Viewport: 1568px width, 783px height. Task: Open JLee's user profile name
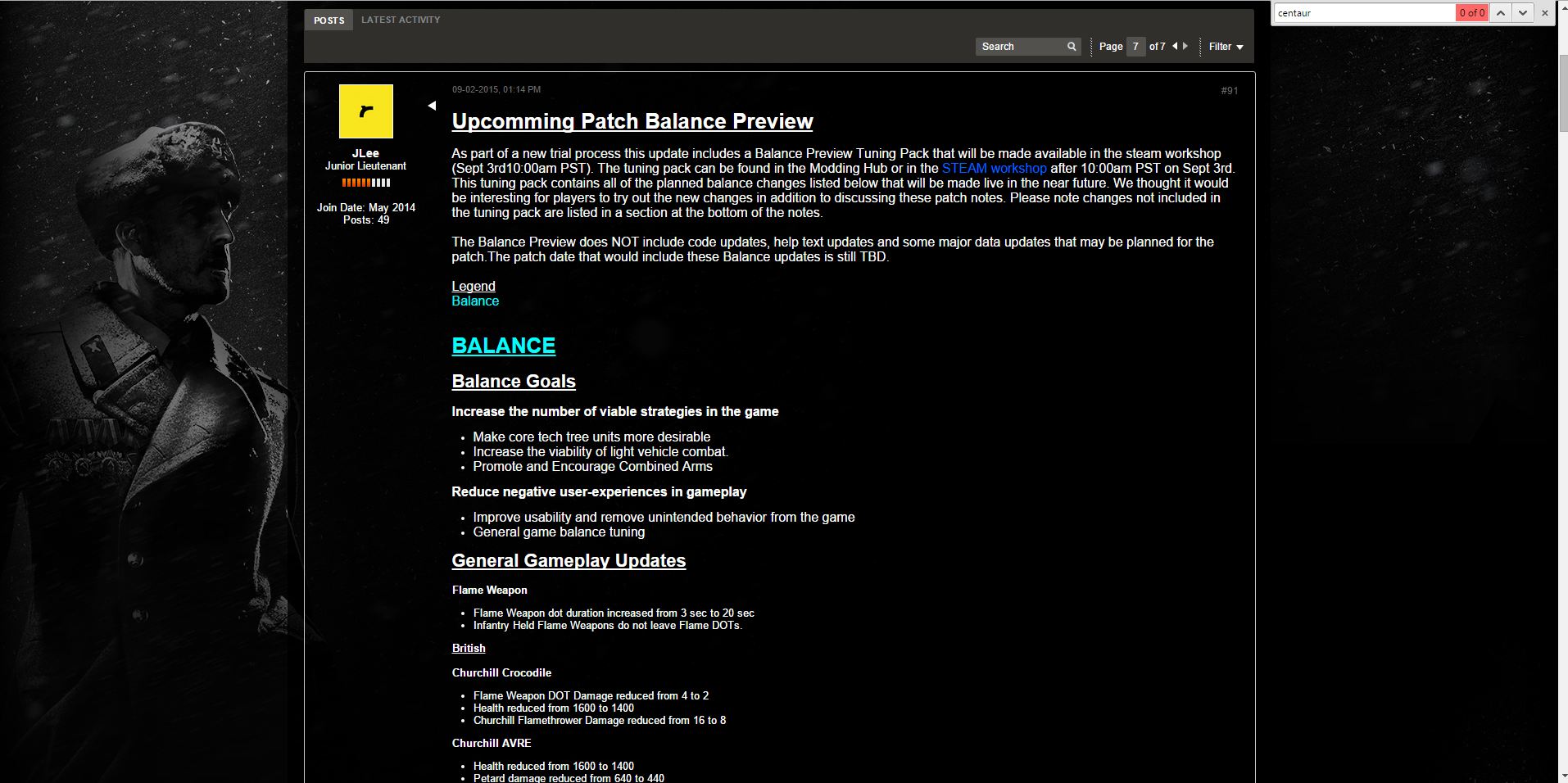point(365,153)
